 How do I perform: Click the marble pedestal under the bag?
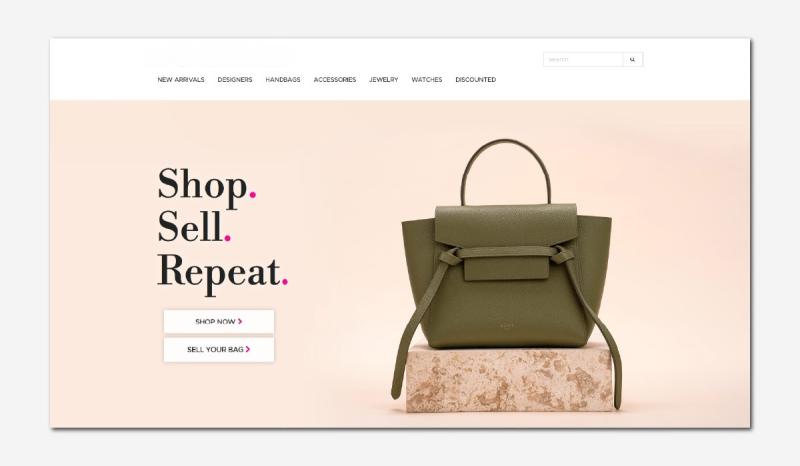(x=509, y=380)
